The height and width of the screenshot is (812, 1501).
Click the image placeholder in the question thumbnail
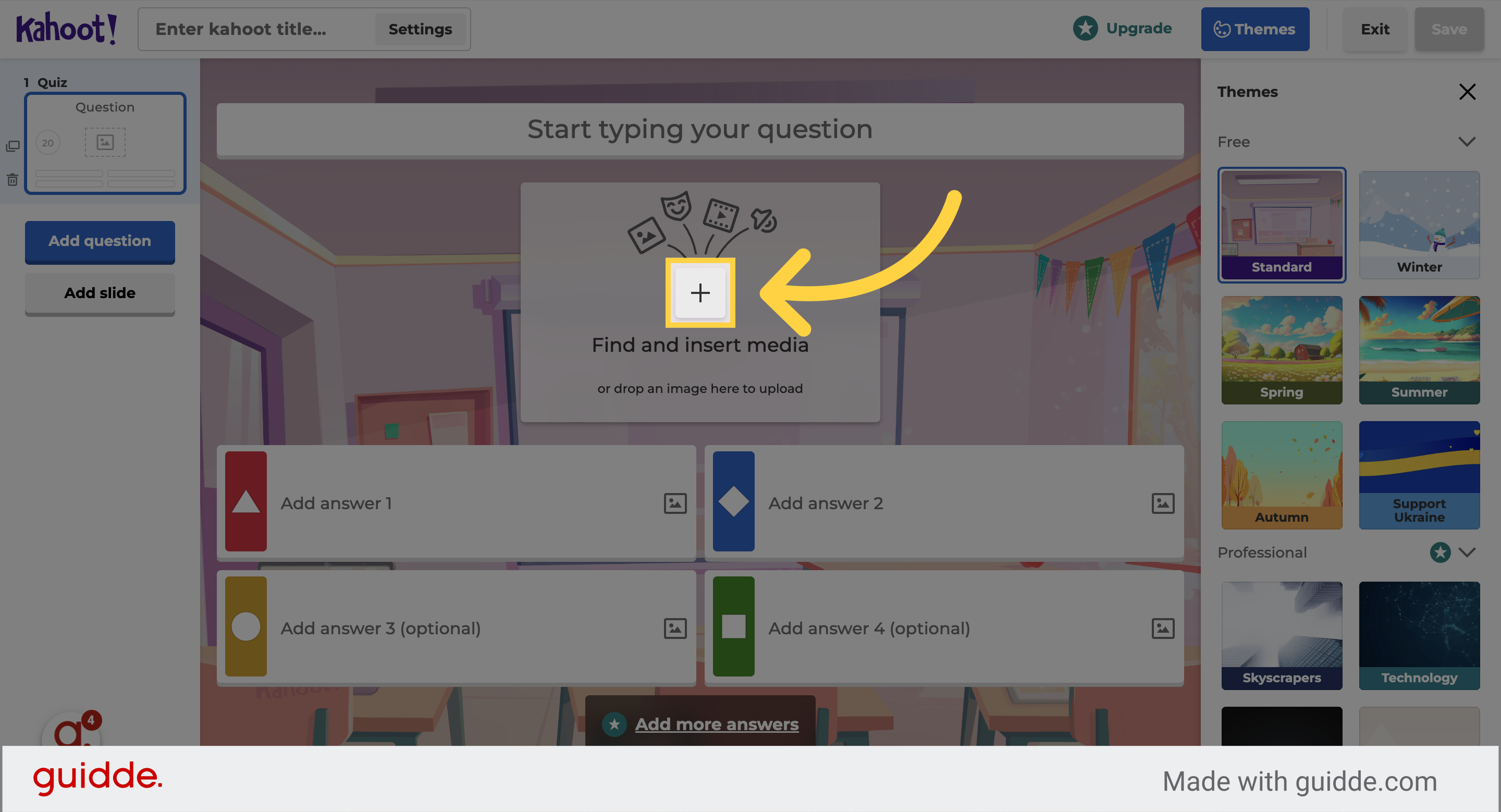105,142
